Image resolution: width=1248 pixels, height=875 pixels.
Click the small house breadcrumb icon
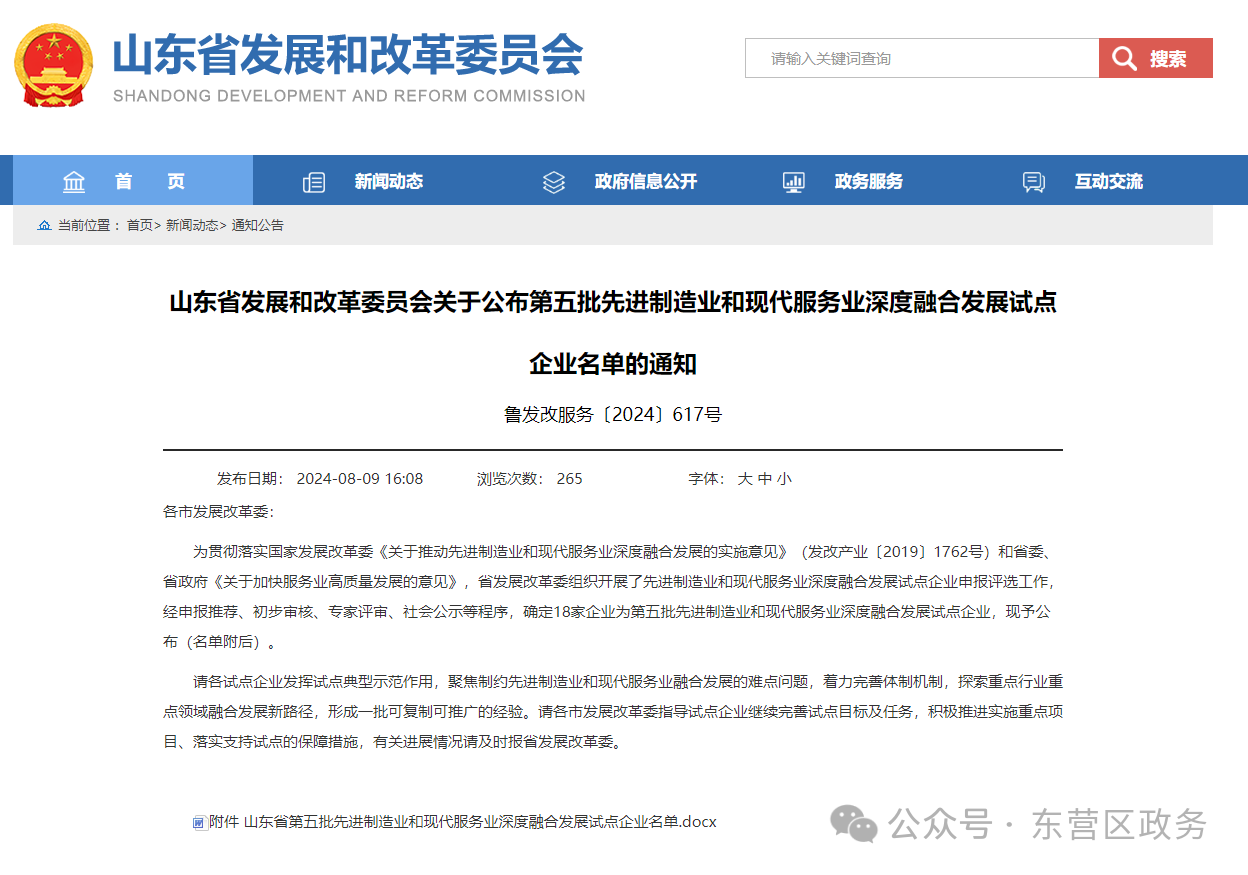coord(44,226)
